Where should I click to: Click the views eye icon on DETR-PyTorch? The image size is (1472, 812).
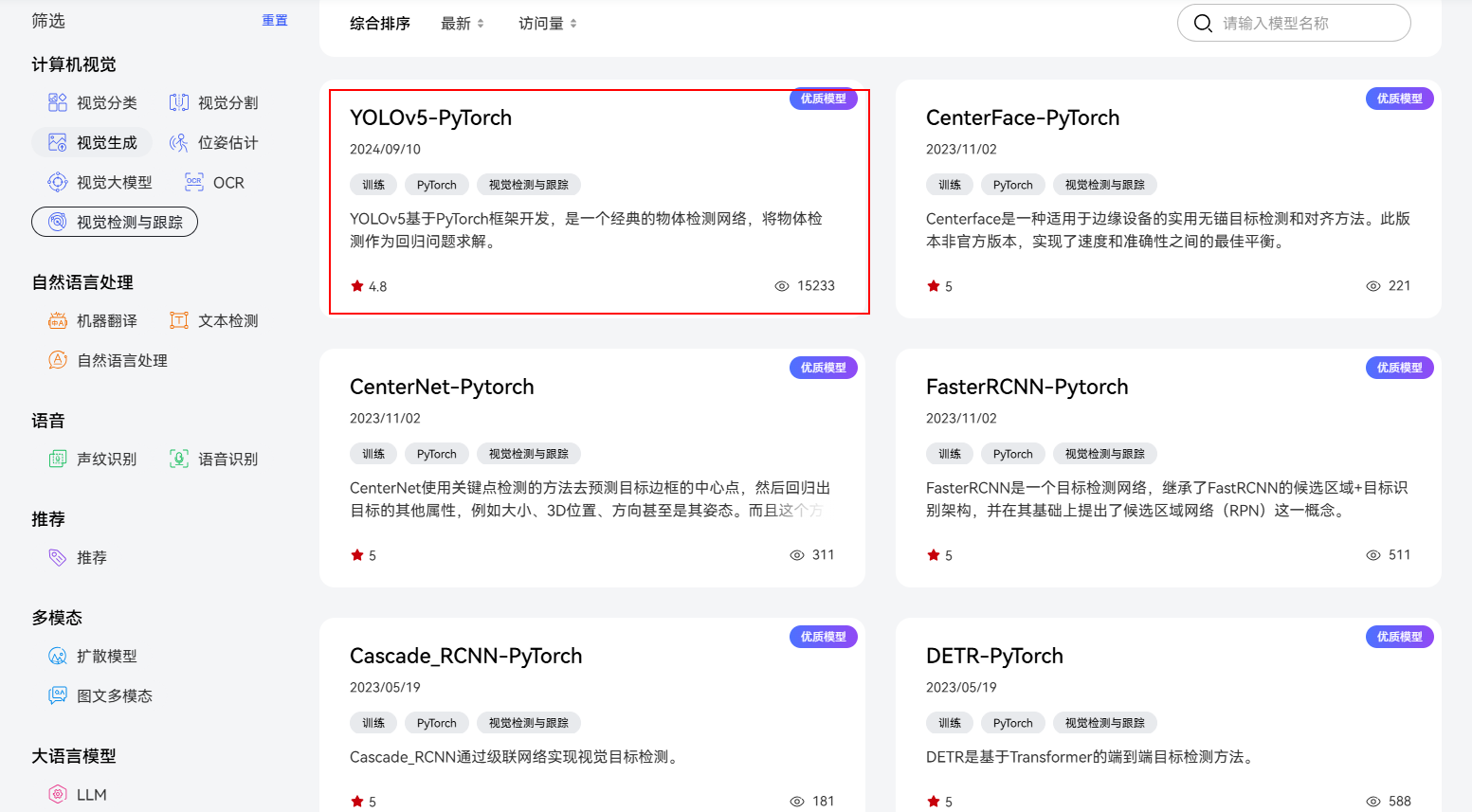pos(1373,802)
